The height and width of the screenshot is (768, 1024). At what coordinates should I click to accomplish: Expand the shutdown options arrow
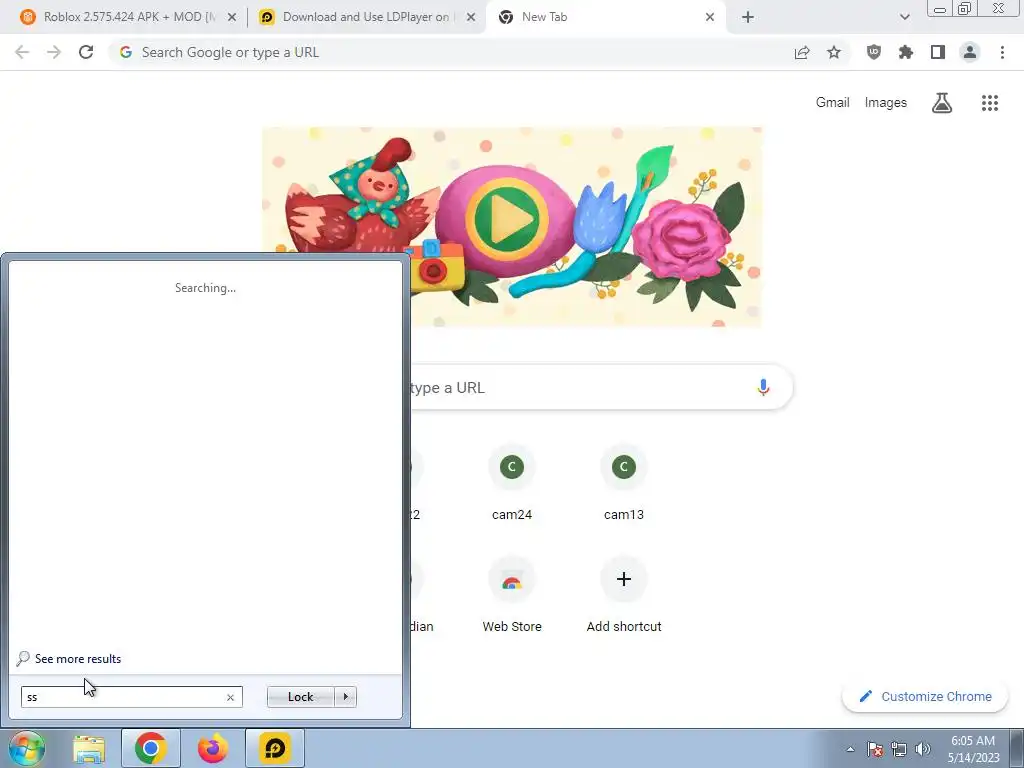click(x=345, y=697)
